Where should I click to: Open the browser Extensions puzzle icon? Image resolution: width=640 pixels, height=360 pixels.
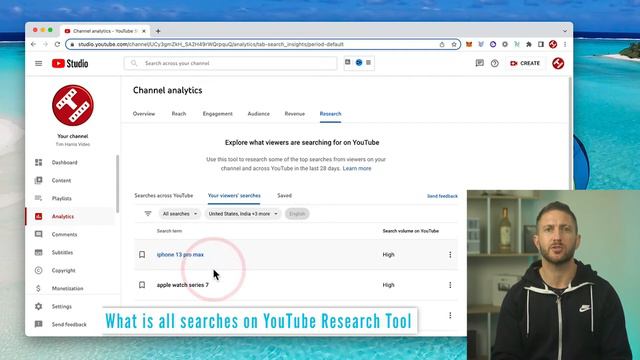point(529,44)
